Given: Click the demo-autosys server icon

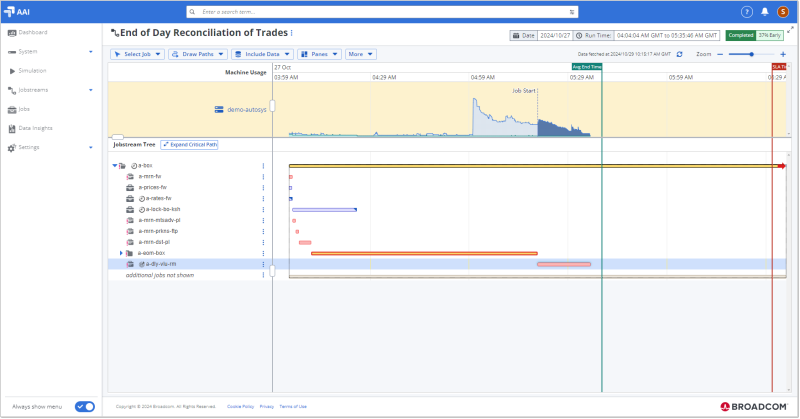Looking at the screenshot, I should 219,109.
